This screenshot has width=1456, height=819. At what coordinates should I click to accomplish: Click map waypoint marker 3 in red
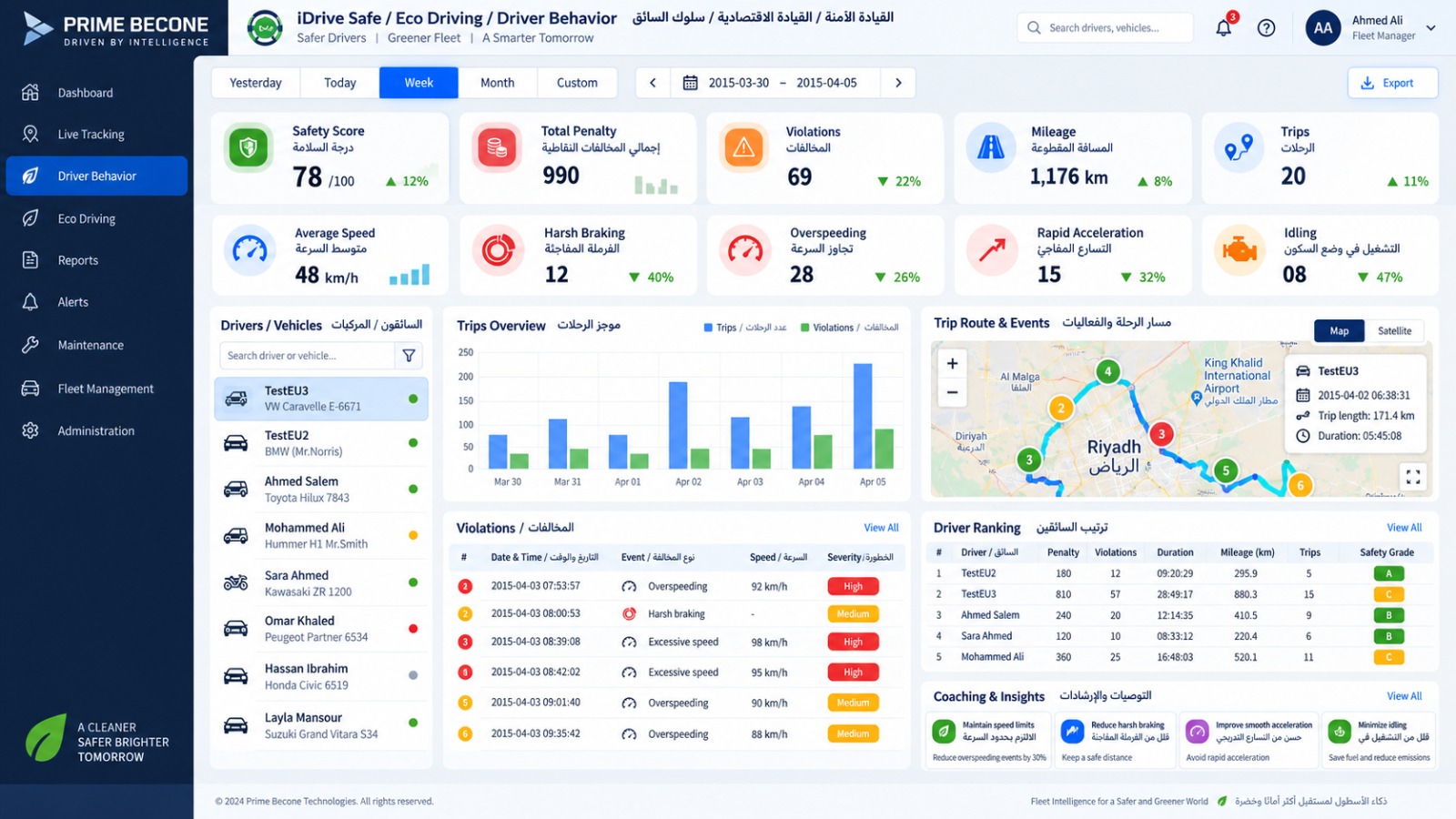point(1161,434)
